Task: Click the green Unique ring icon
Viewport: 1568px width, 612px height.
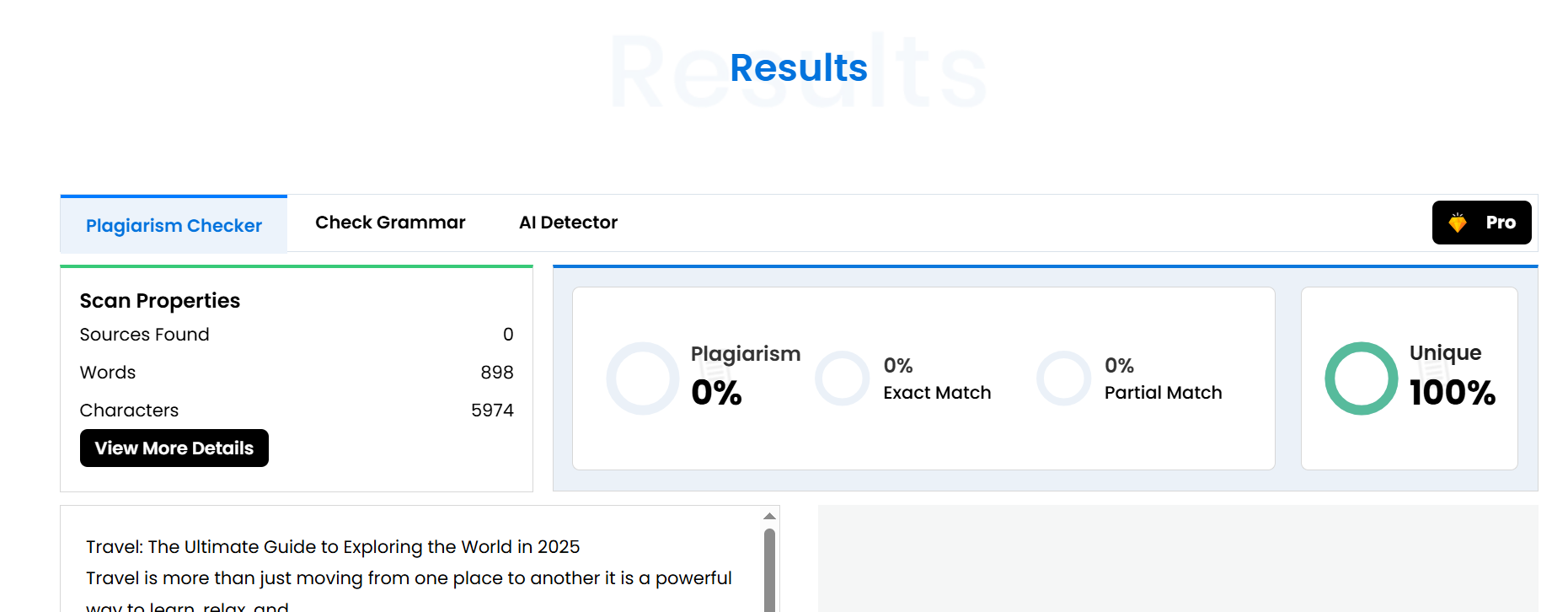Action: 1361,378
